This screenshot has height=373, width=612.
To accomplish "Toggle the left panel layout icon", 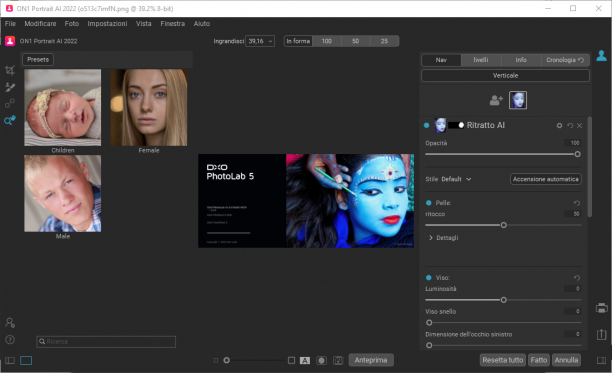I will pyautogui.click(x=10, y=360).
